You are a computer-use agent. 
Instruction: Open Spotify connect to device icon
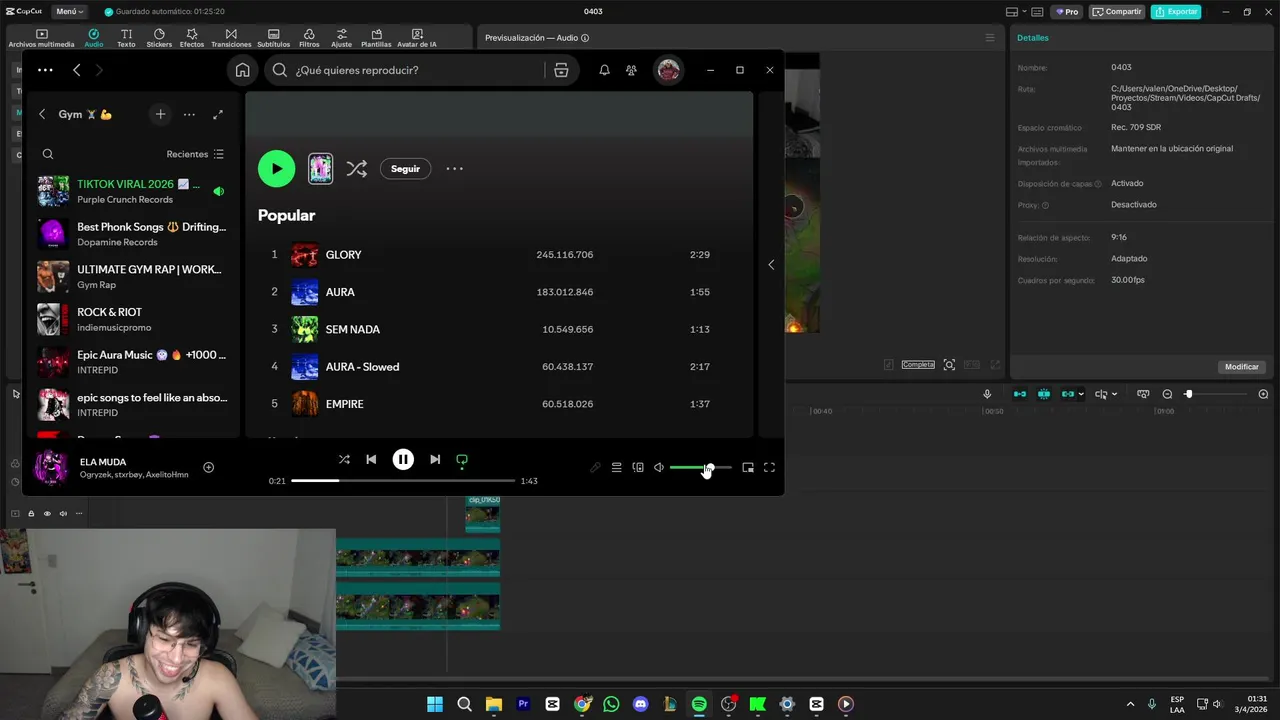point(638,467)
